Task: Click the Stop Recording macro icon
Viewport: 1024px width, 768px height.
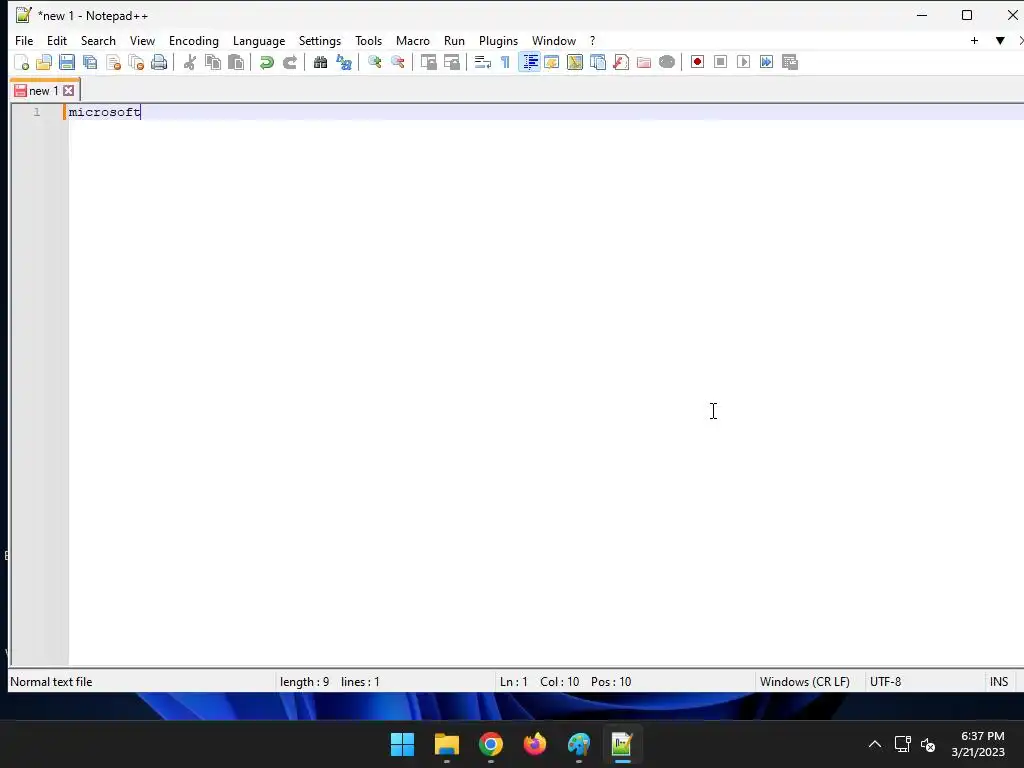Action: (x=720, y=62)
